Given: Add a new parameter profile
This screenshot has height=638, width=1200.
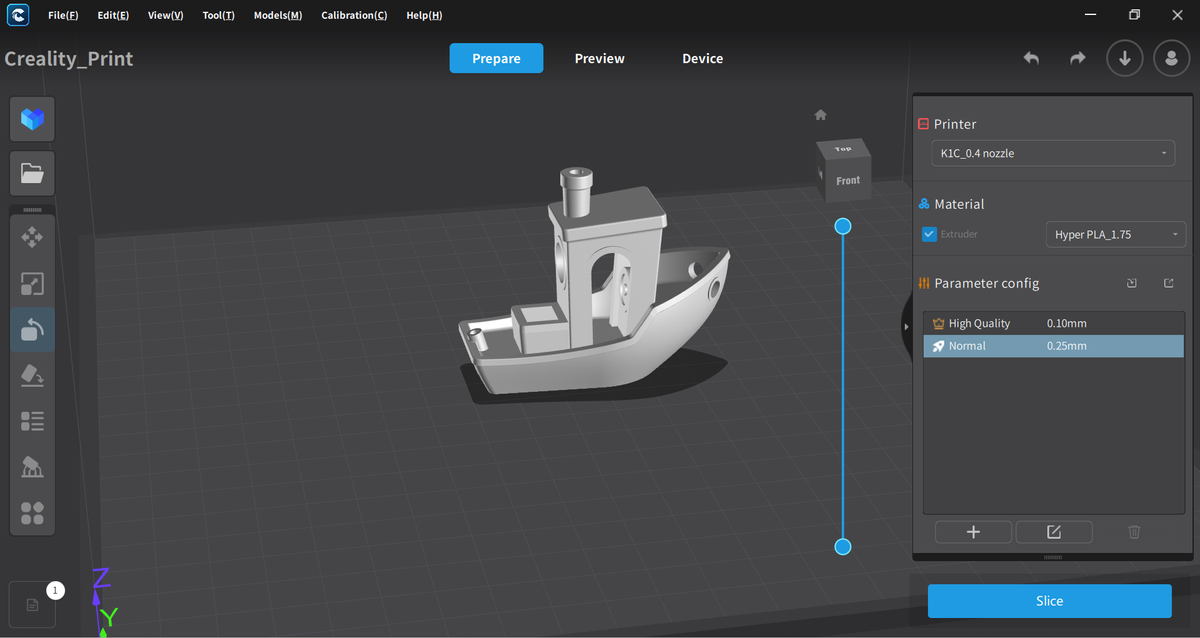Looking at the screenshot, I should pos(973,532).
